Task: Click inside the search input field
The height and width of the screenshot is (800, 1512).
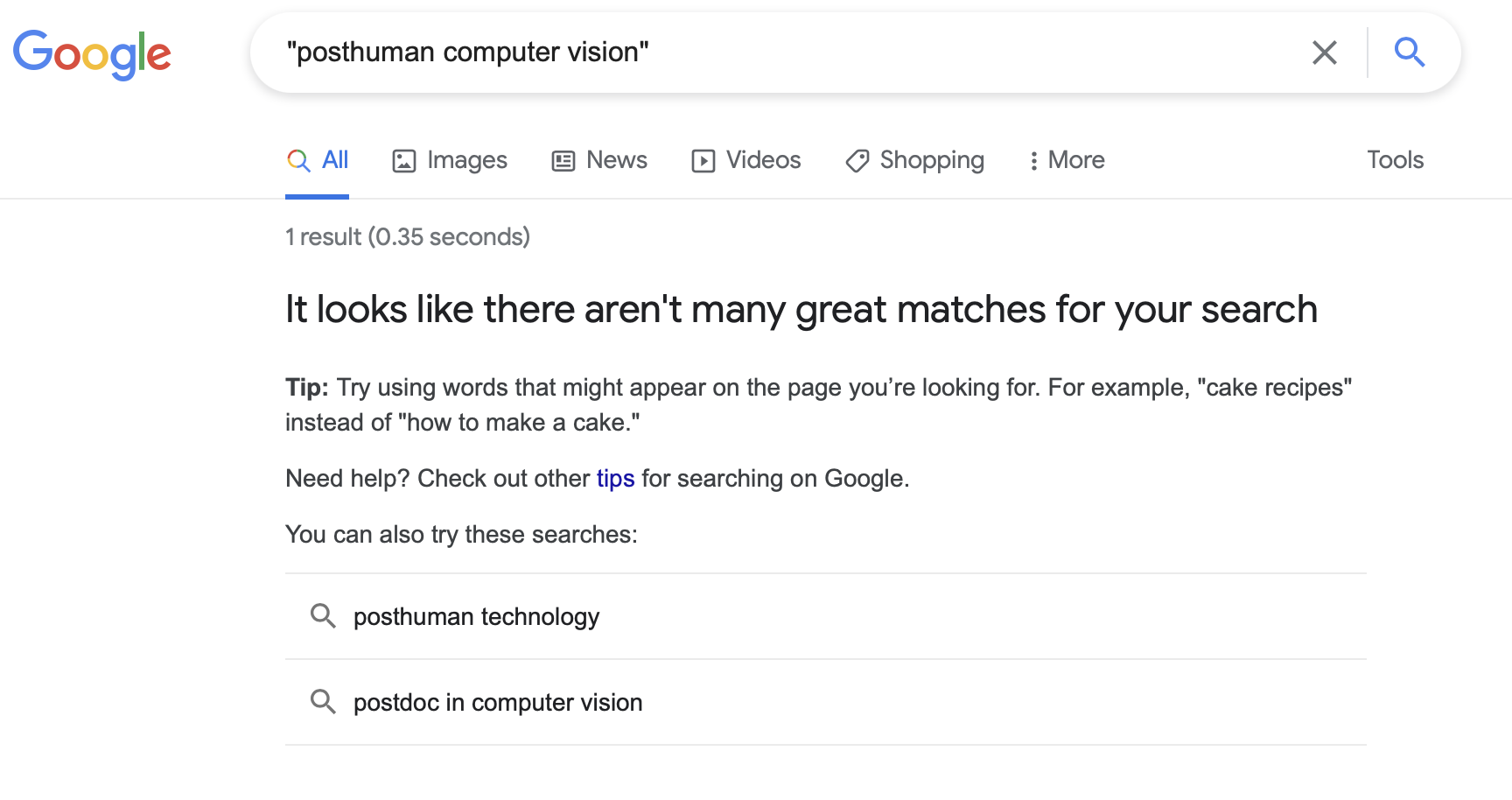Action: (612, 53)
